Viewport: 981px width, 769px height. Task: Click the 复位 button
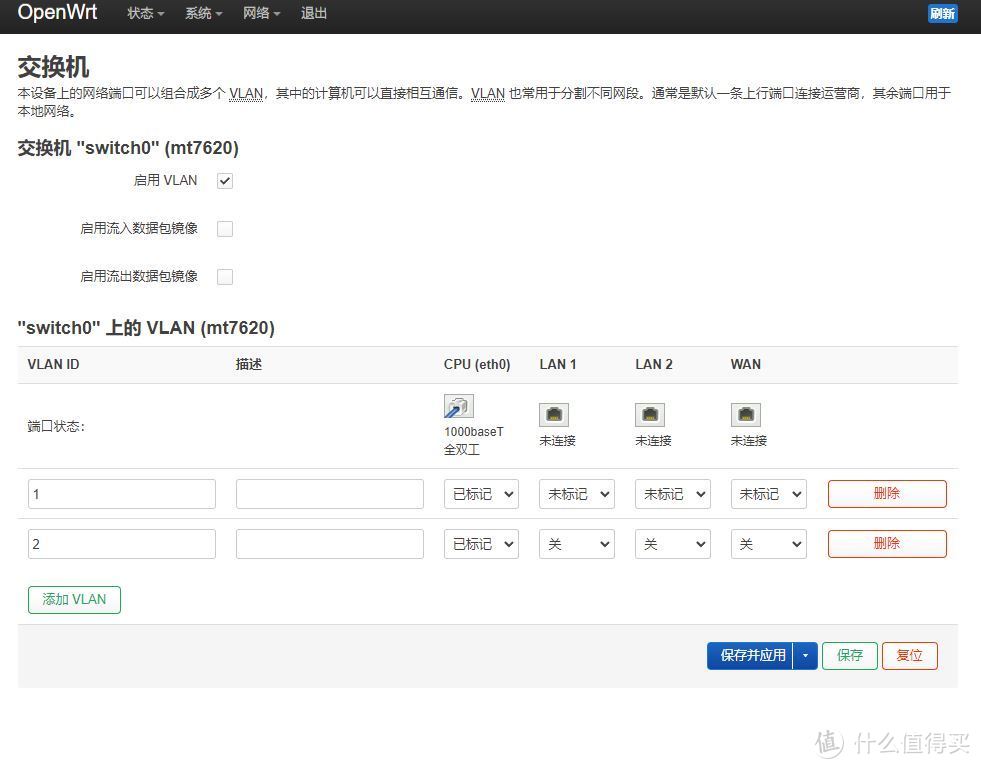coord(909,655)
